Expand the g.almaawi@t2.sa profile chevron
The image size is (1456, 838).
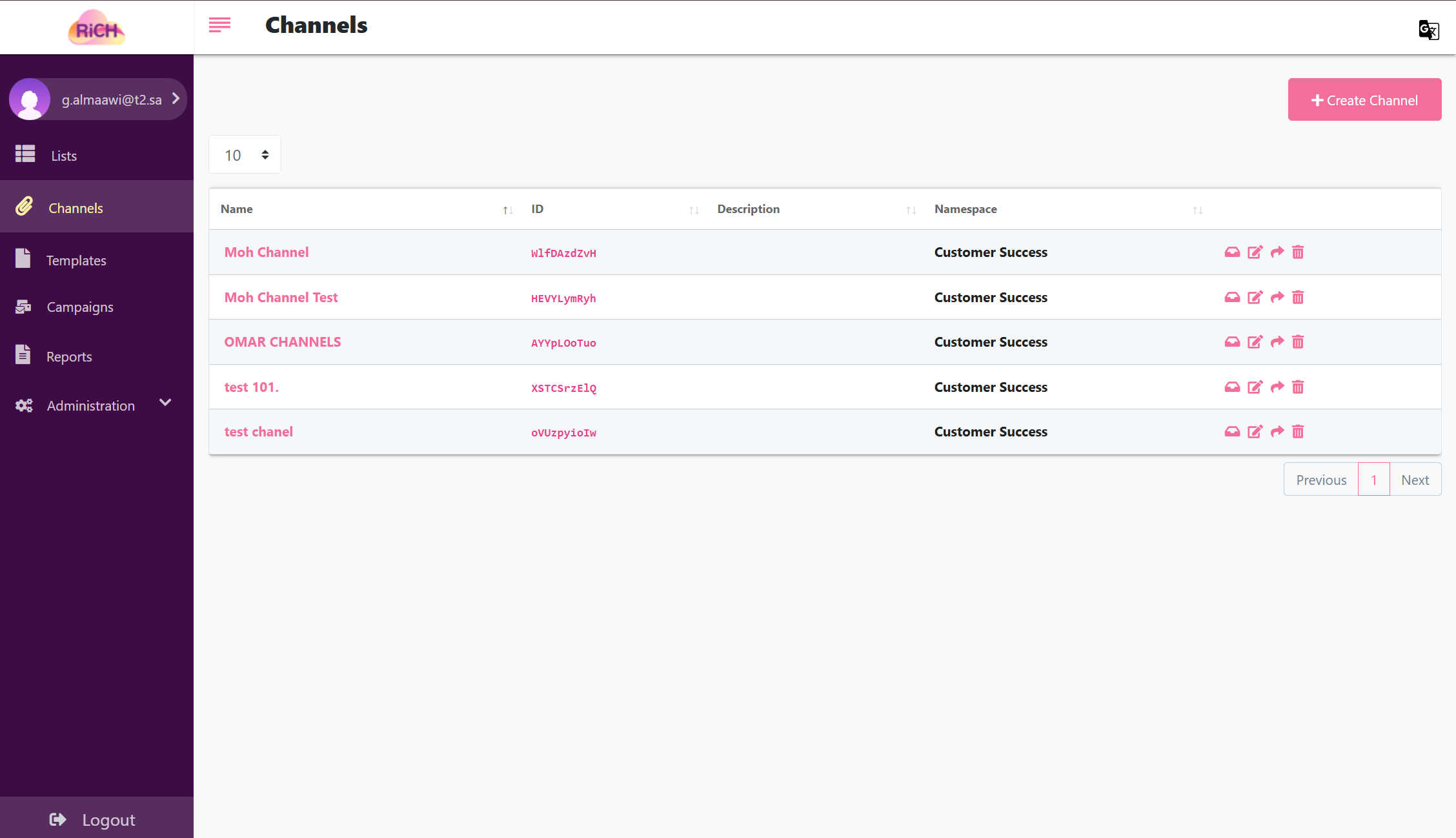coord(176,98)
